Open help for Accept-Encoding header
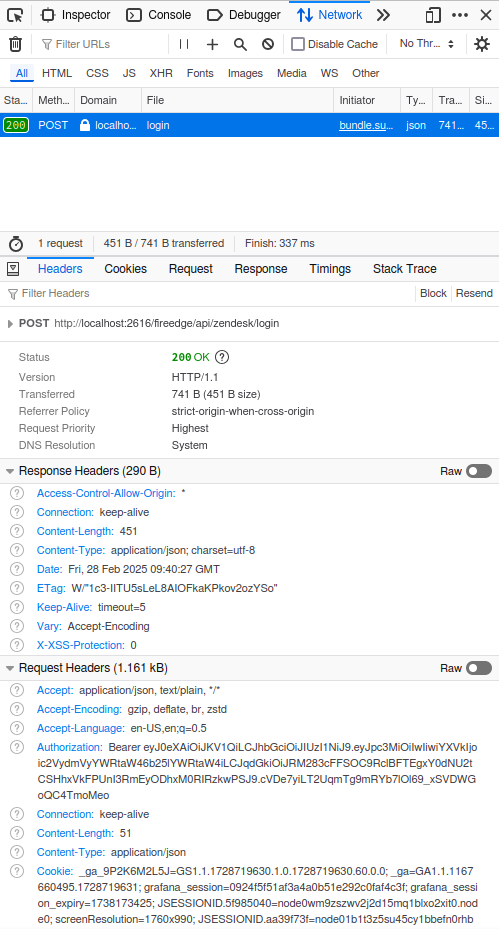 pyautogui.click(x=17, y=709)
